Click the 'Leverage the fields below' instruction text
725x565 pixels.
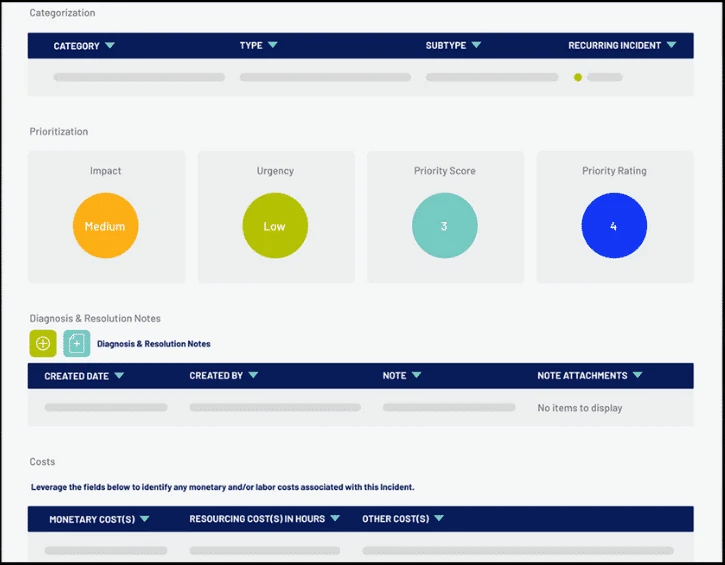point(222,487)
